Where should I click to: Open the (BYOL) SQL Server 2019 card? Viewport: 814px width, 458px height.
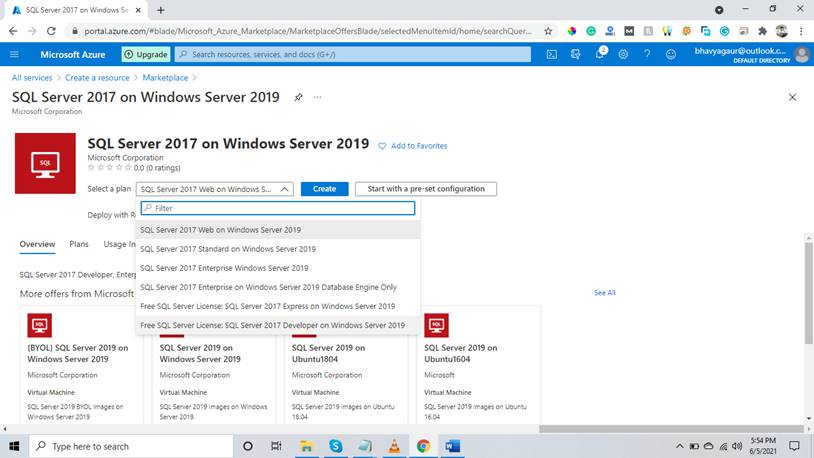(x=81, y=366)
